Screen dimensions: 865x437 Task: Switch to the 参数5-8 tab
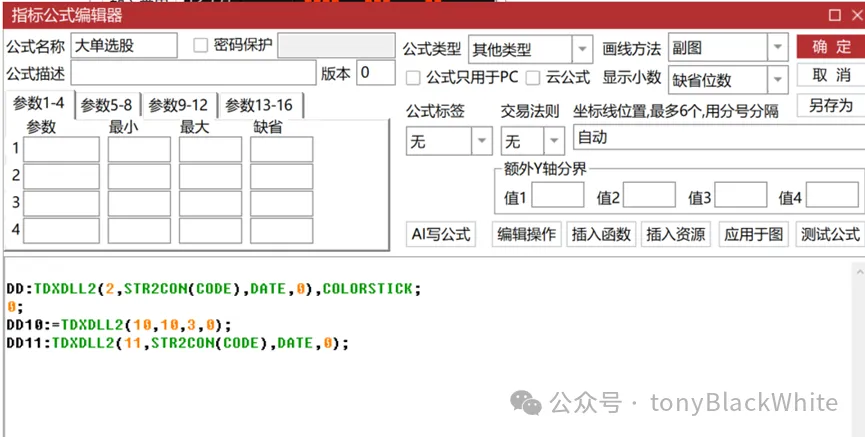(107, 105)
